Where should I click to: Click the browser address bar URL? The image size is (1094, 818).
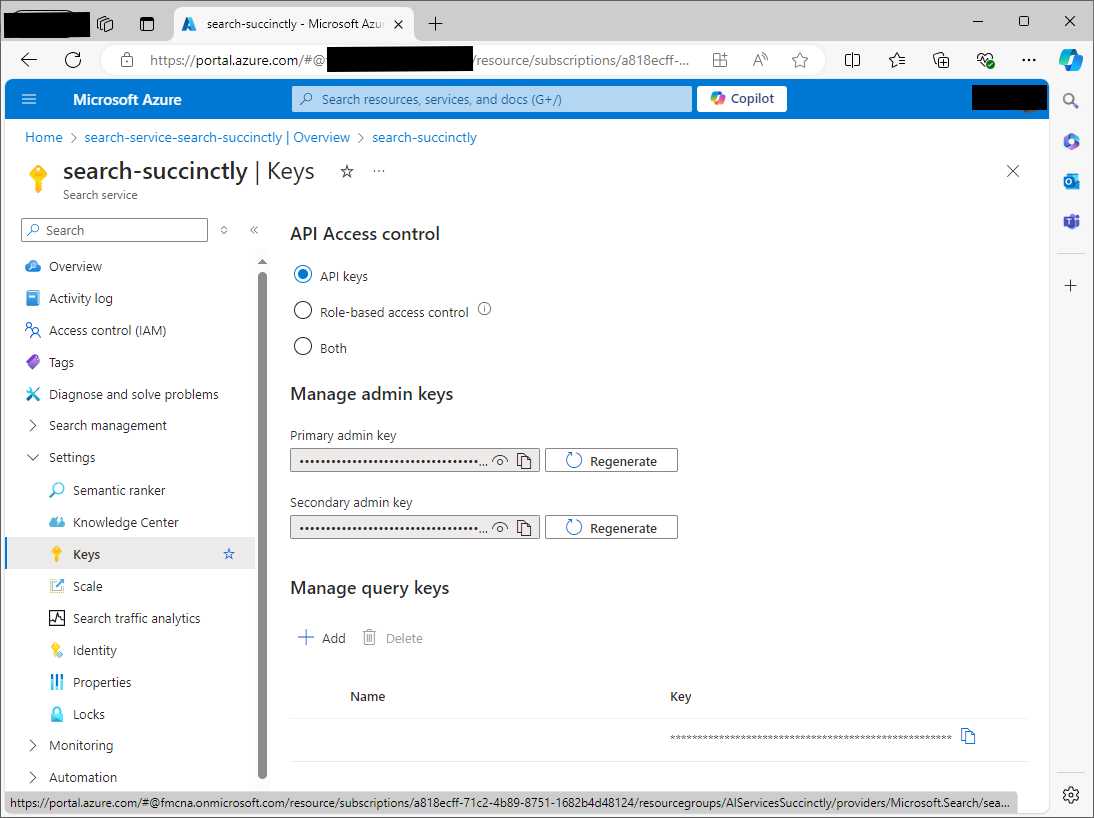tap(419, 60)
